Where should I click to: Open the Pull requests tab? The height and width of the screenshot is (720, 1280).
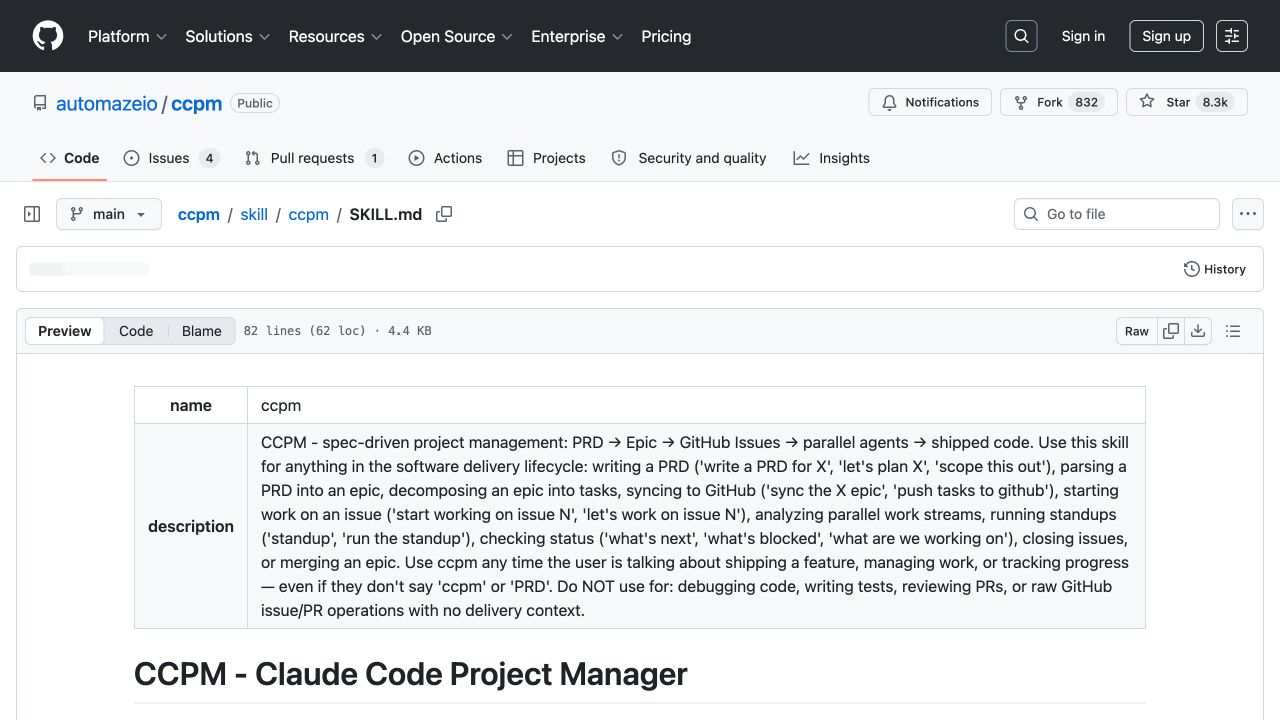coord(314,158)
